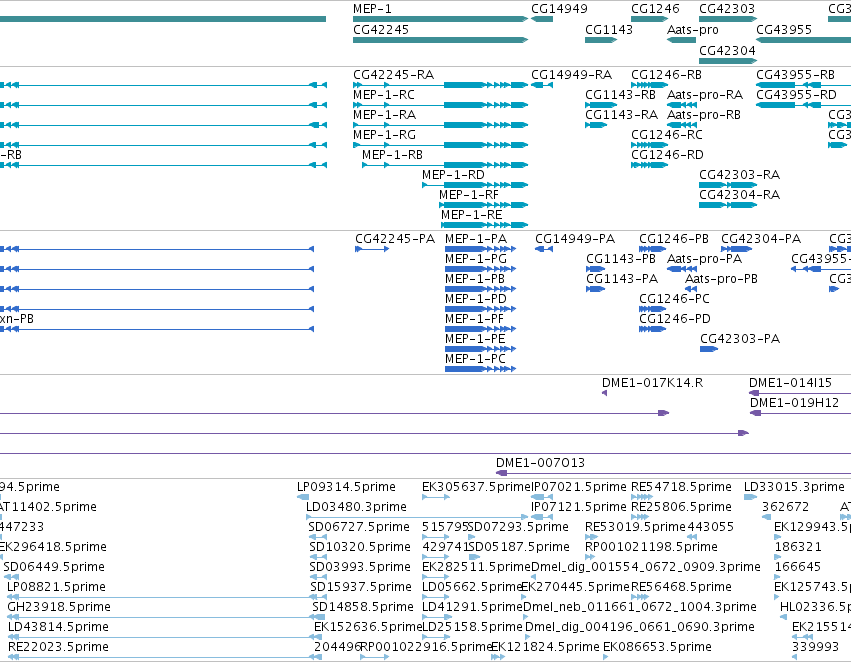Click the CG1143 gene label

(609, 29)
